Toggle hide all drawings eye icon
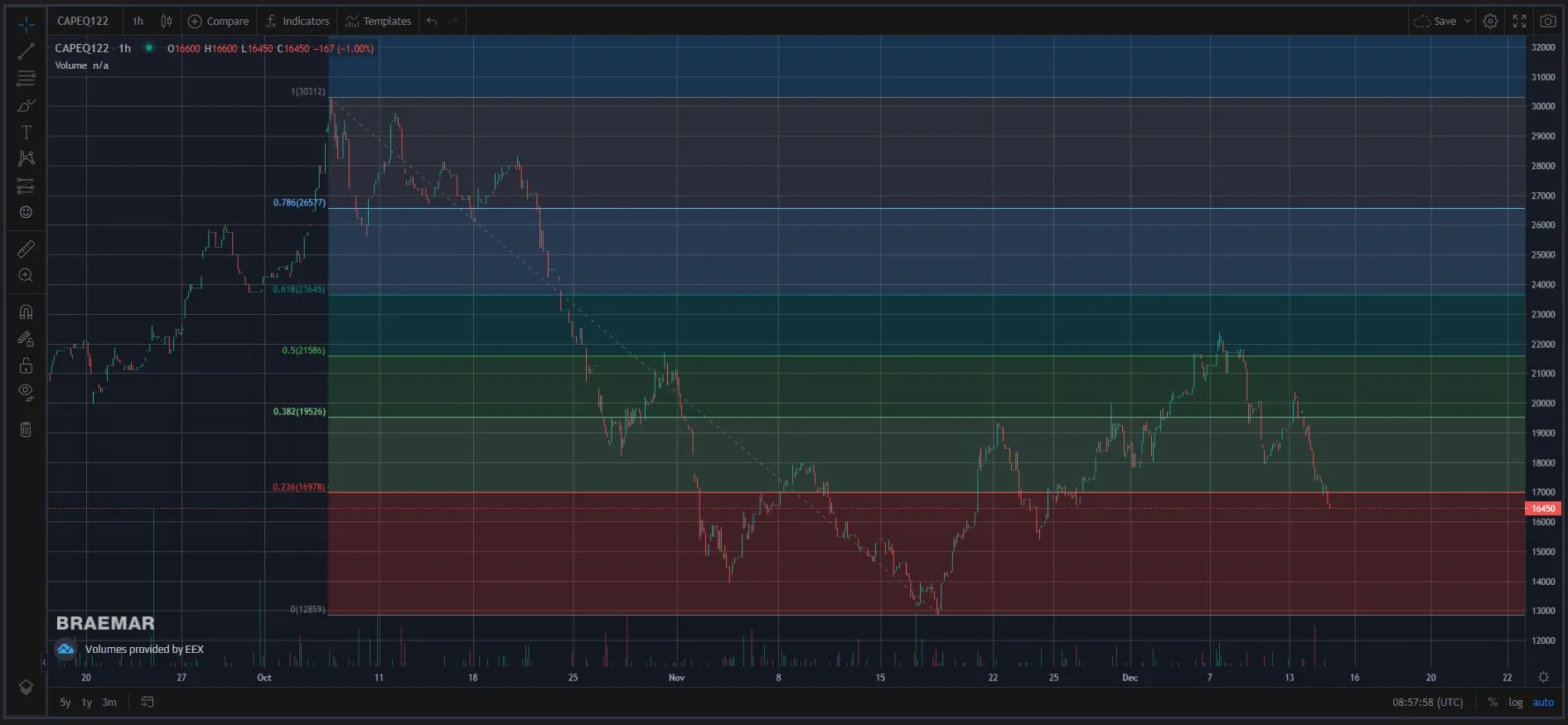The height and width of the screenshot is (725, 1568). pos(26,392)
